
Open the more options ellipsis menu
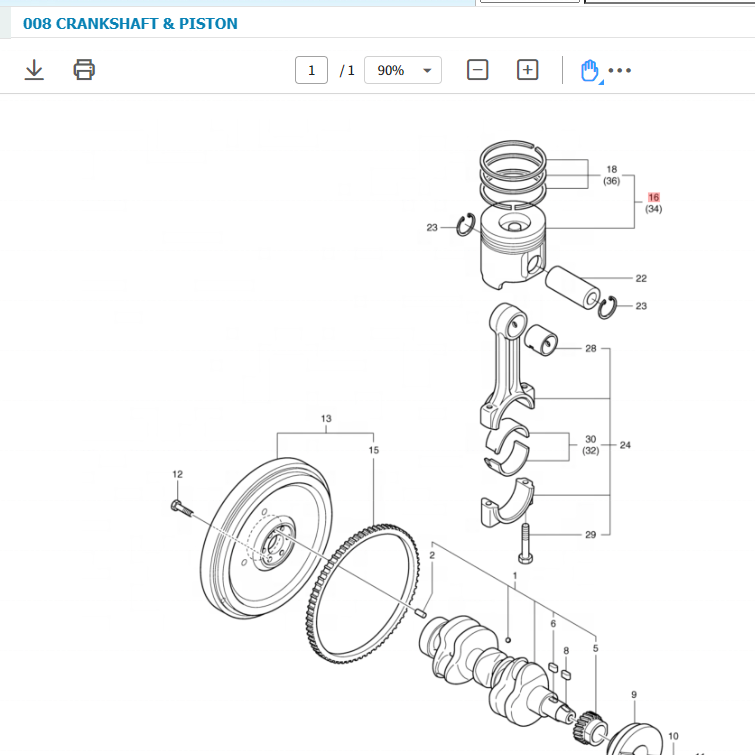click(620, 71)
